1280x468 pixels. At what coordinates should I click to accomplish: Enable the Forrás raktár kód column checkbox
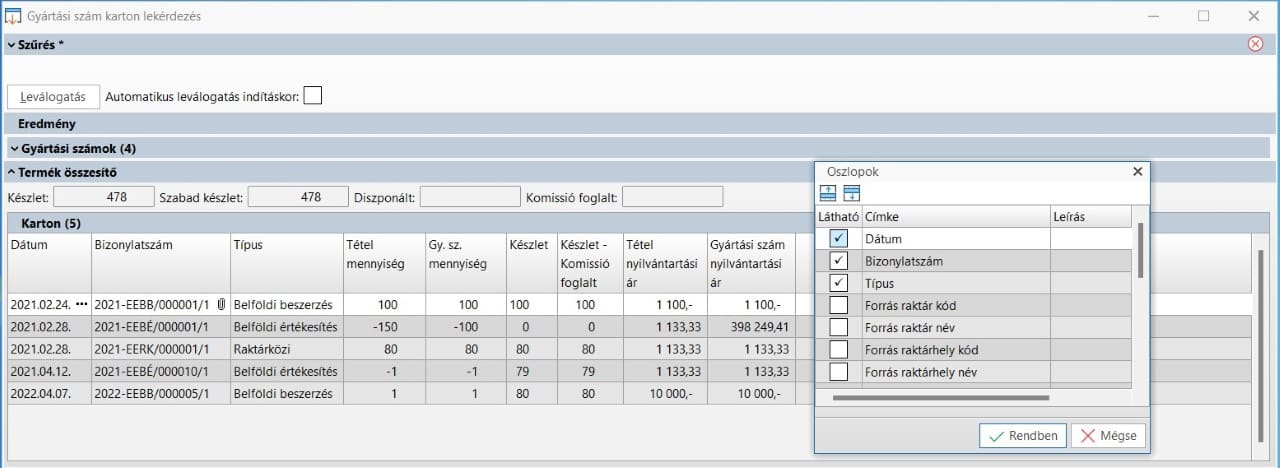coord(839,305)
